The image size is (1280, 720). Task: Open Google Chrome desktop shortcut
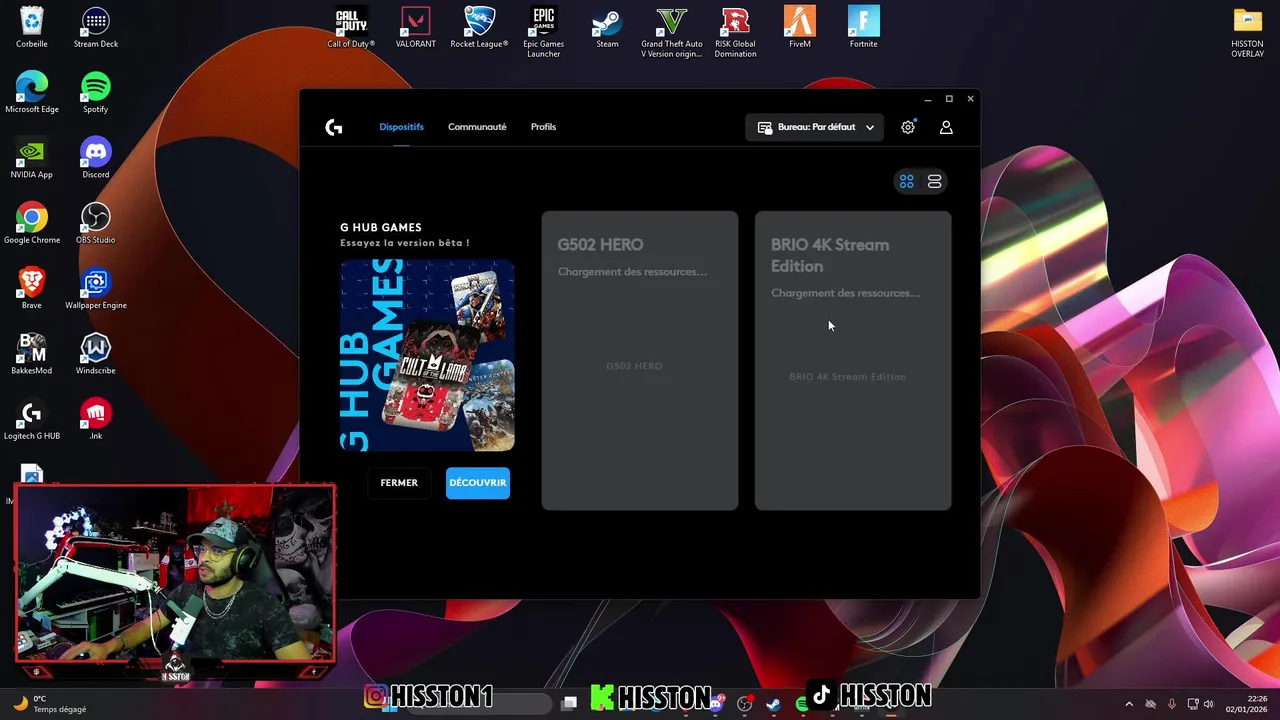click(32, 223)
